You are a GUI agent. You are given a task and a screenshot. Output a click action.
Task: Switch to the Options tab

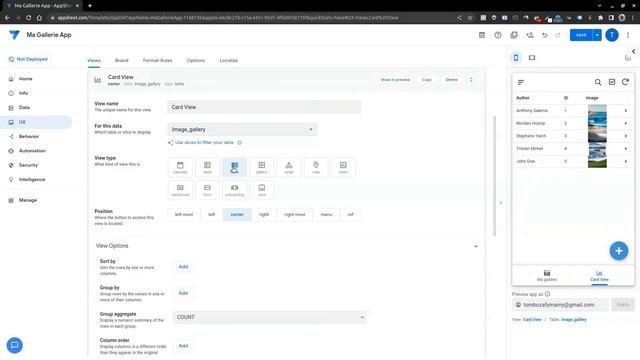pyautogui.click(x=196, y=60)
